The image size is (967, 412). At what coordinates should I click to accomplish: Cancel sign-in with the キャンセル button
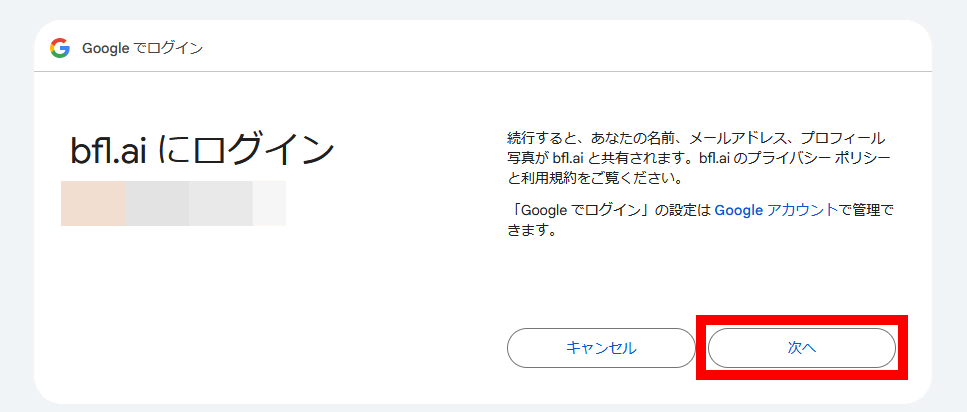(601, 348)
